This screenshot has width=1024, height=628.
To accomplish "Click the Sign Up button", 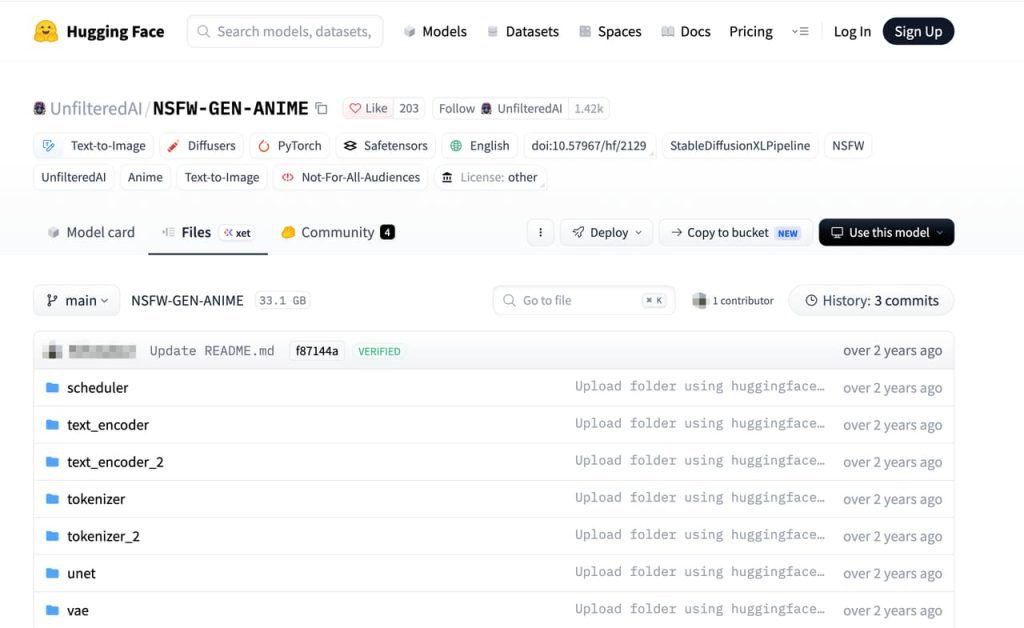I will [x=918, y=31].
